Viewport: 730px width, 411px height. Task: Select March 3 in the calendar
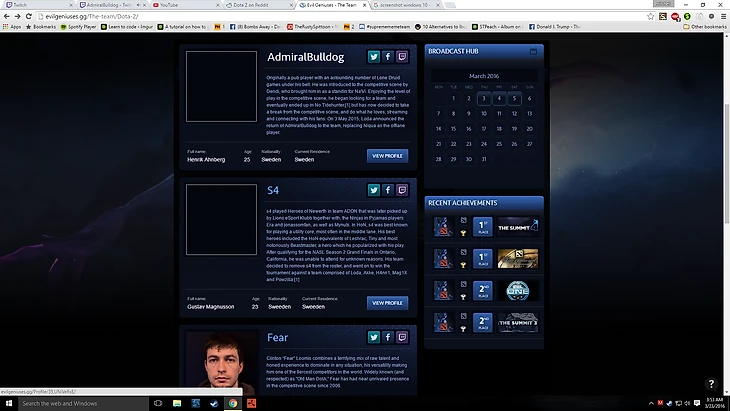point(484,98)
